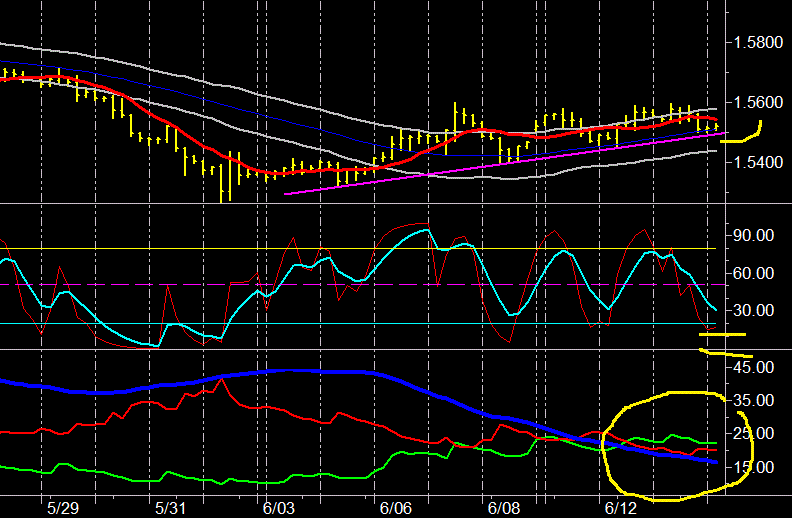The height and width of the screenshot is (518, 792).
Task: Select the 6/03 date label
Action: [279, 508]
